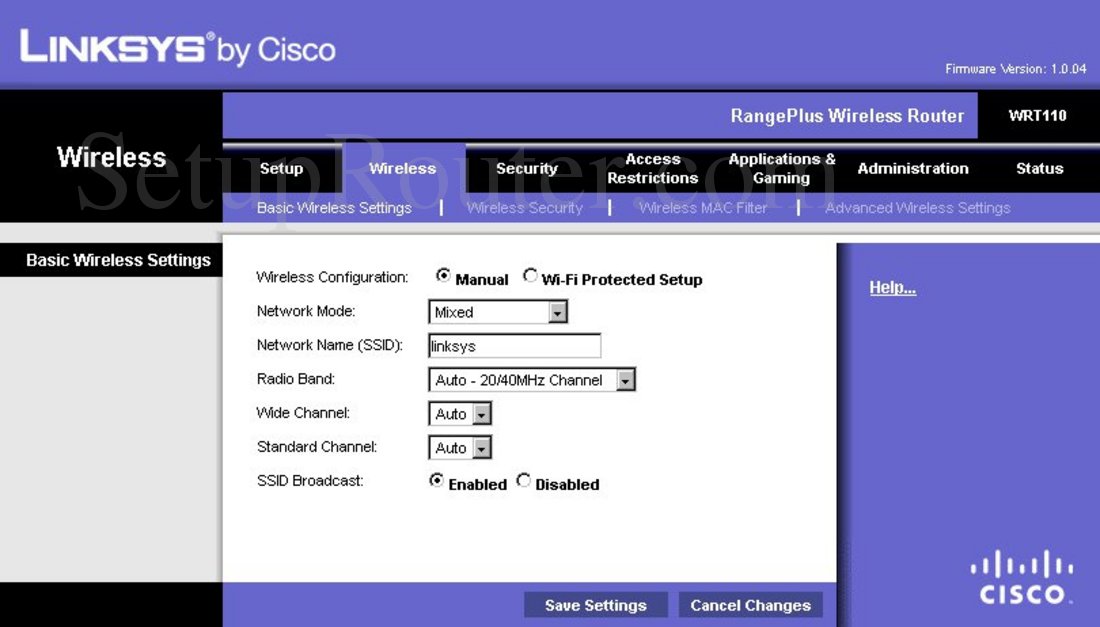Open the Wireless MAC Filter page
Viewport: 1100px width, 627px height.
click(x=703, y=208)
